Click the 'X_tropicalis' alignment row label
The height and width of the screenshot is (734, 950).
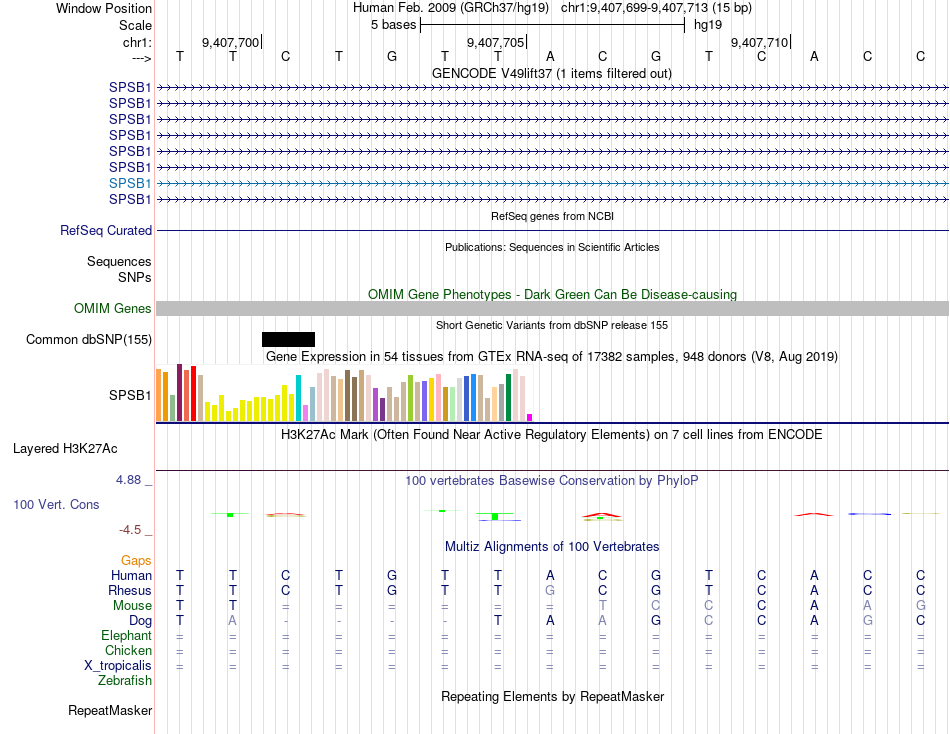118,666
